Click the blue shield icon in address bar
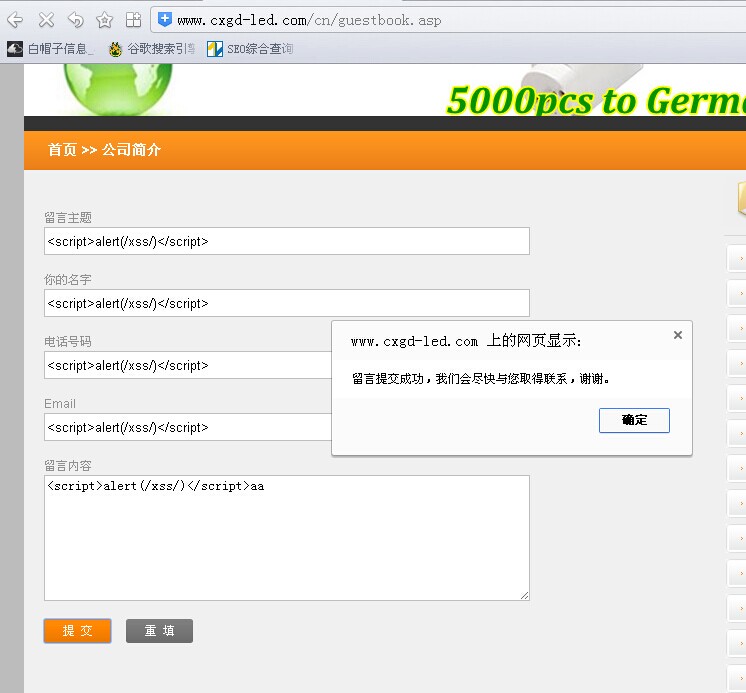746x693 pixels. coord(165,20)
